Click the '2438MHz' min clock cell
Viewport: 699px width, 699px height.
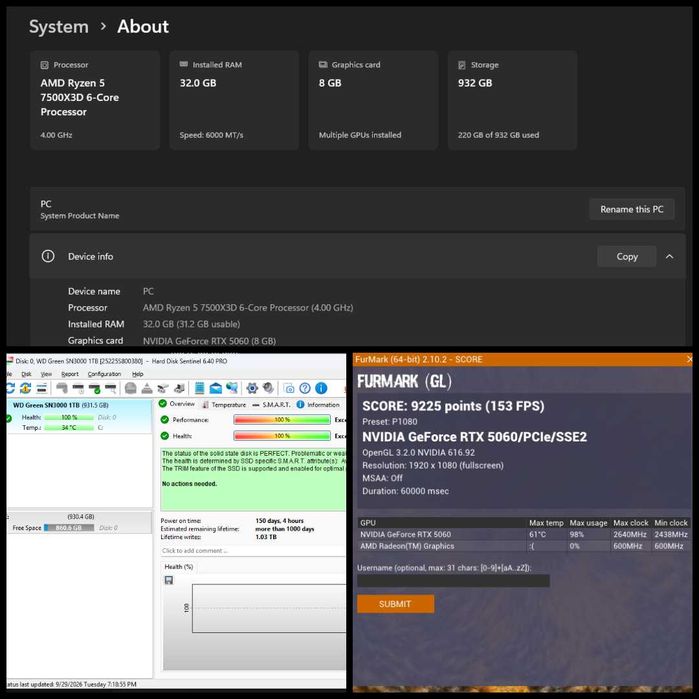pyautogui.click(x=671, y=534)
